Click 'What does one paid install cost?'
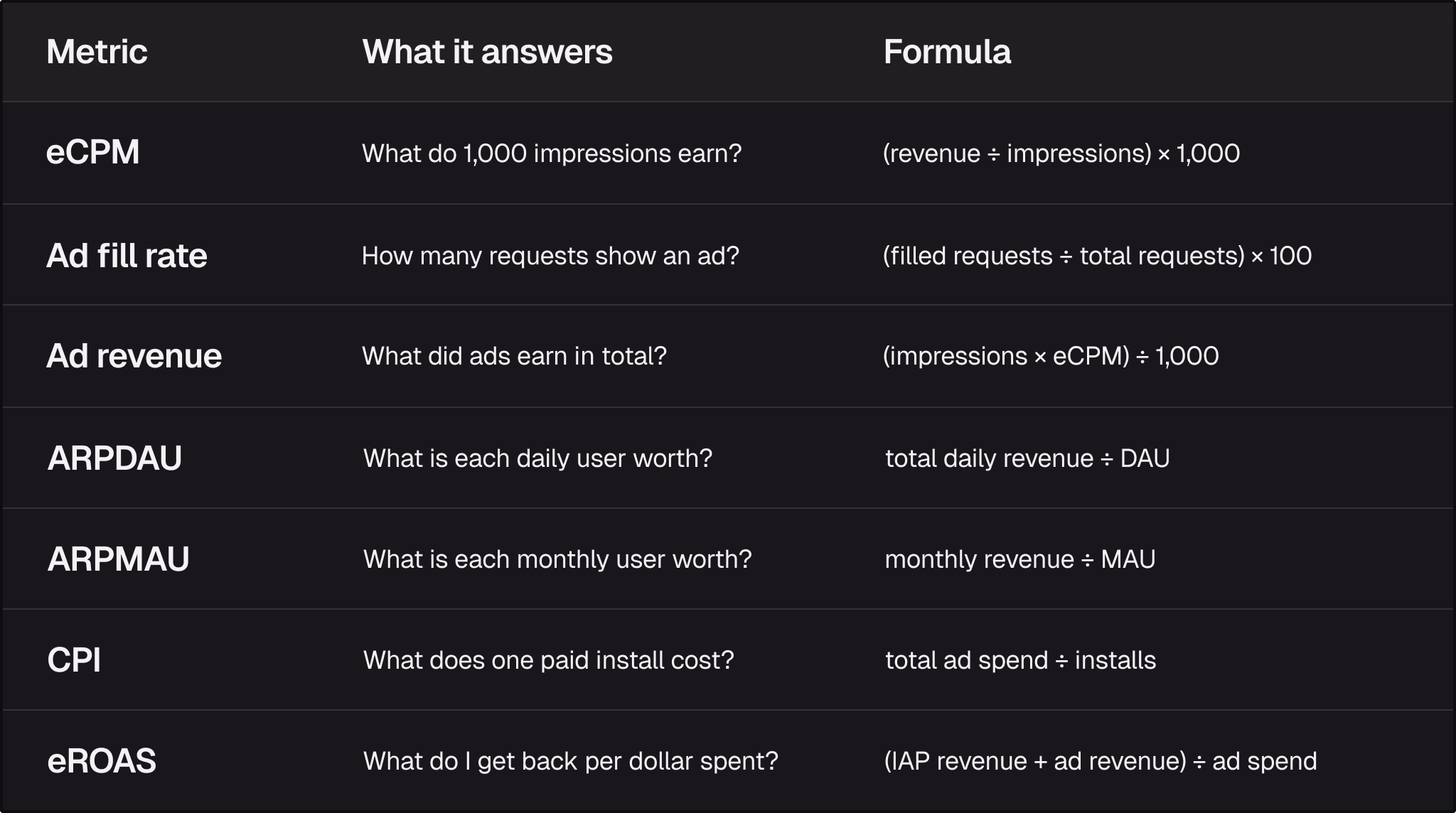This screenshot has height=813, width=1456. coord(548,660)
